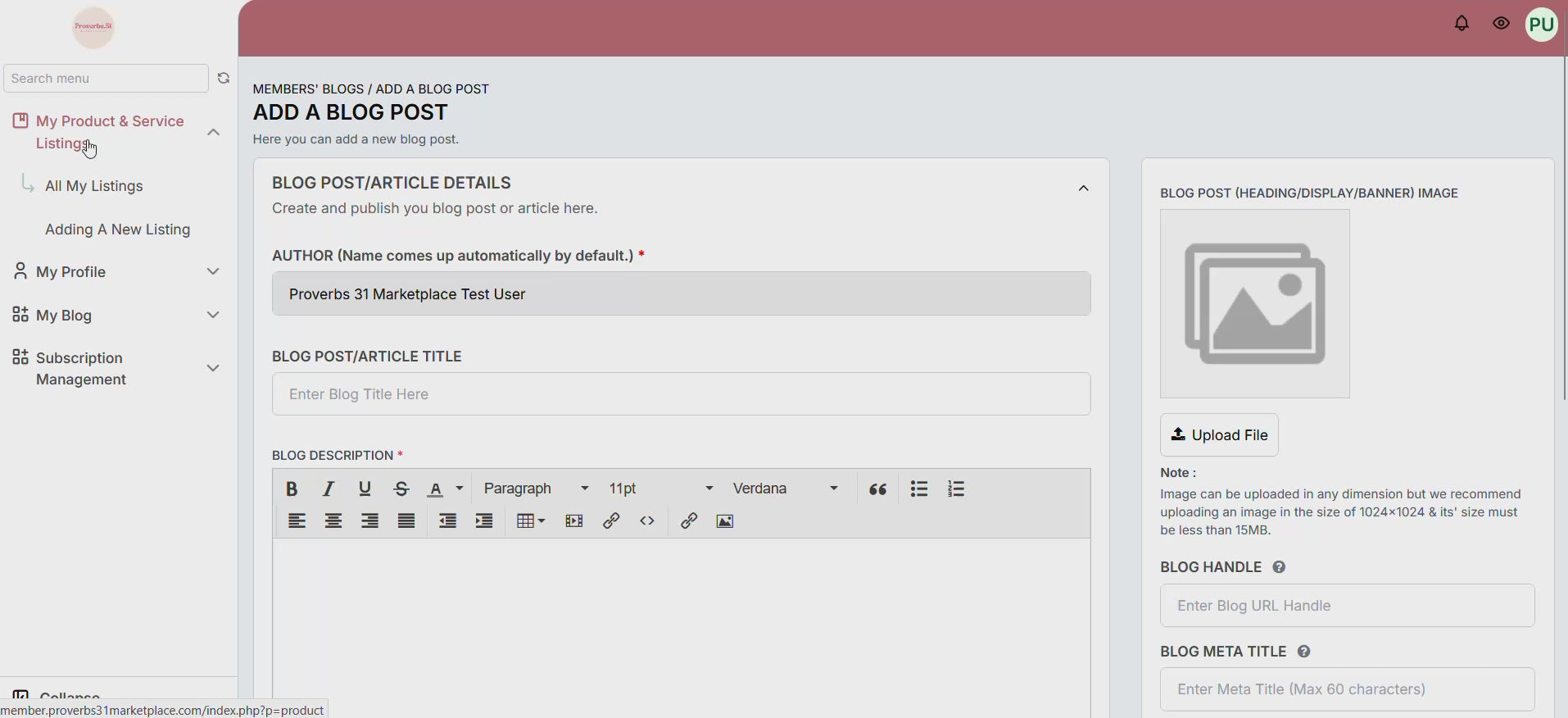The image size is (1568, 718).
Task: Toggle justify text alignment
Action: 407,521
